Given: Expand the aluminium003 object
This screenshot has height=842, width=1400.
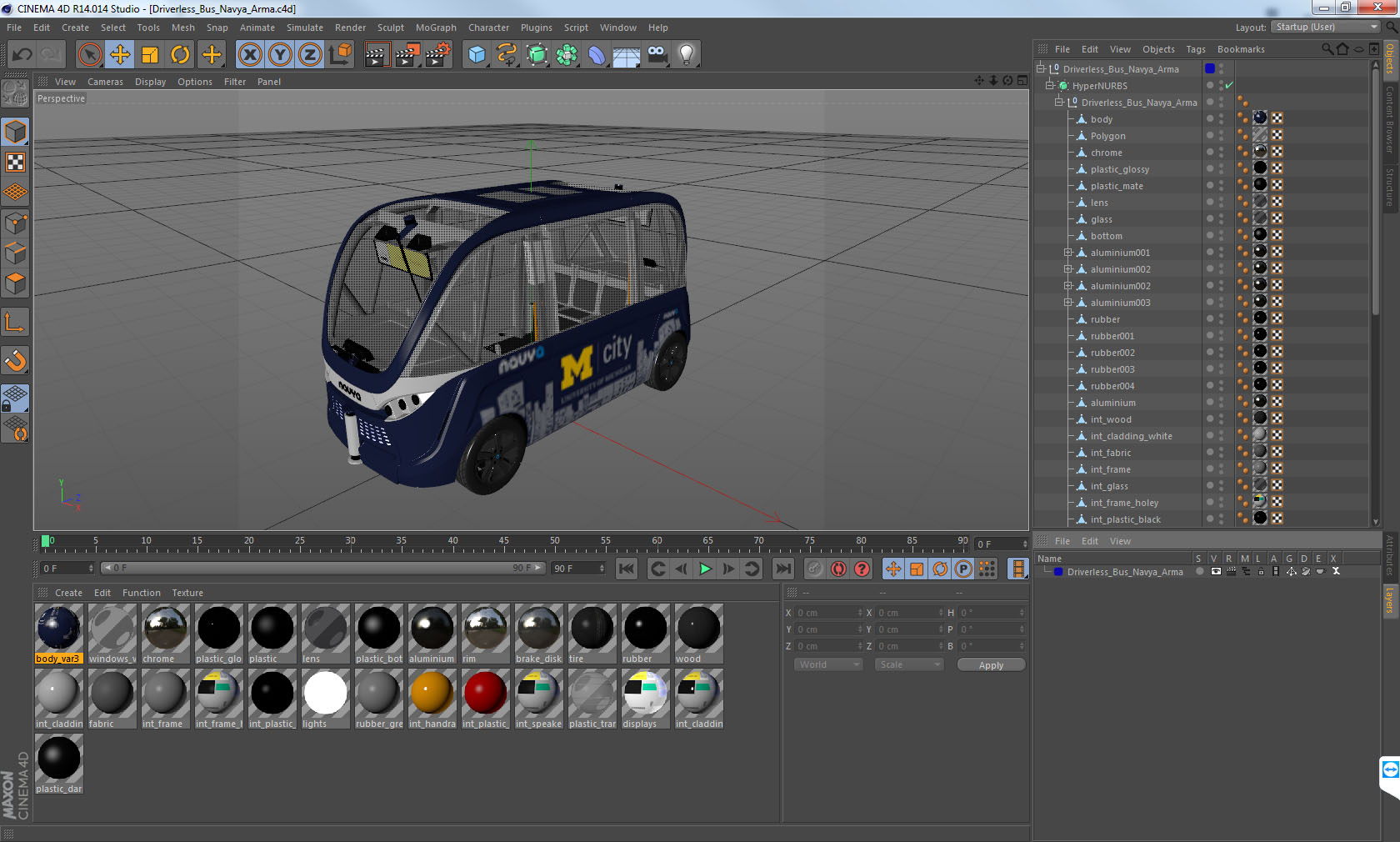Looking at the screenshot, I should [x=1067, y=302].
